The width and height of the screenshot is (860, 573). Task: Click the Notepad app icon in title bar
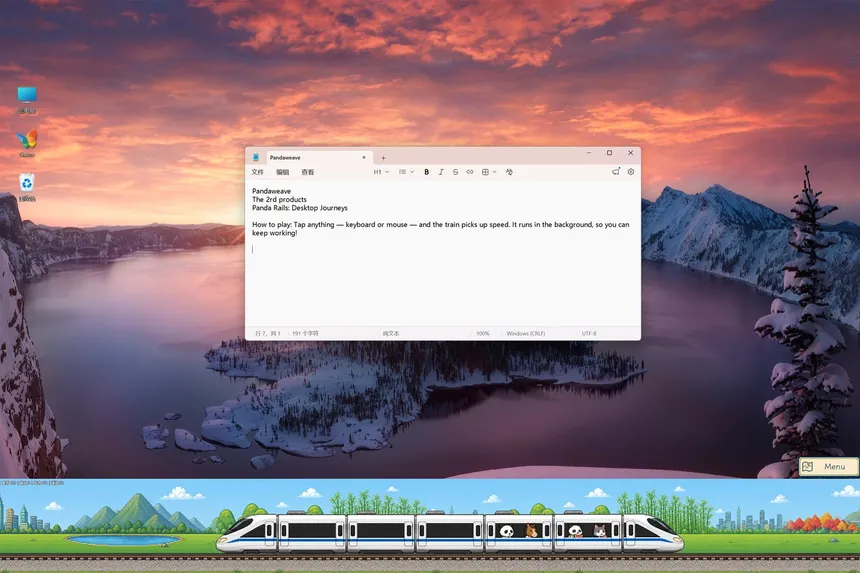coord(256,157)
